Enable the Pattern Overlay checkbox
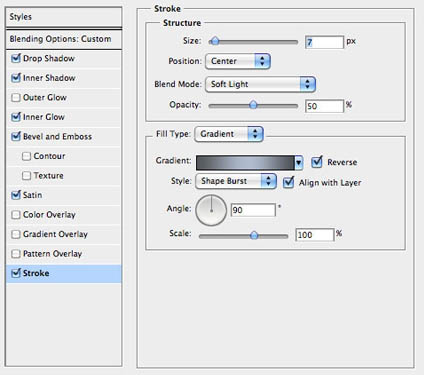The width and height of the screenshot is (424, 375). (16, 254)
